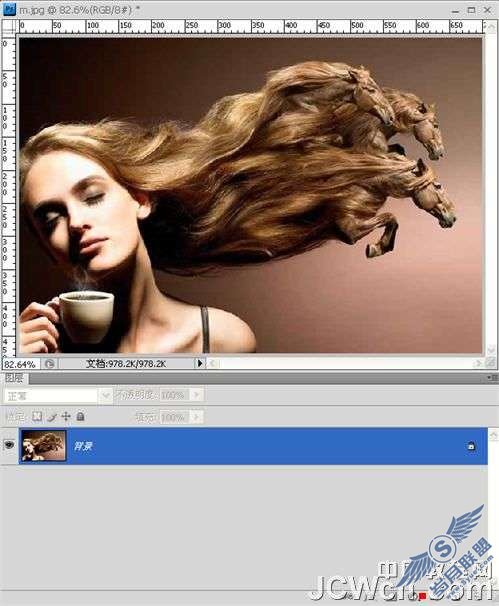Open the blend mode dropdown 正常
This screenshot has height=606, width=499.
click(x=58, y=395)
